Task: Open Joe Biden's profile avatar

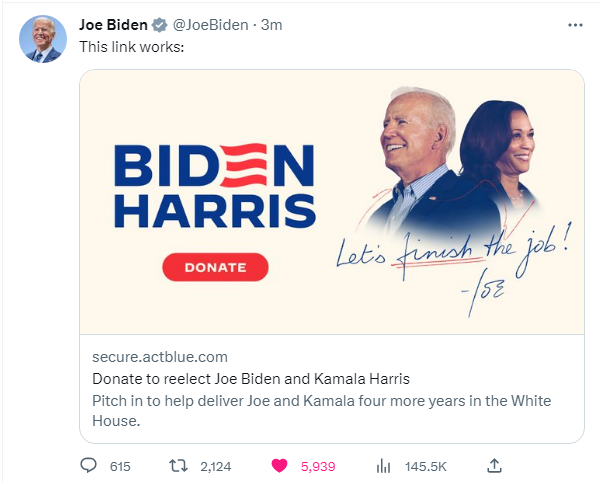Action: pos(43,39)
